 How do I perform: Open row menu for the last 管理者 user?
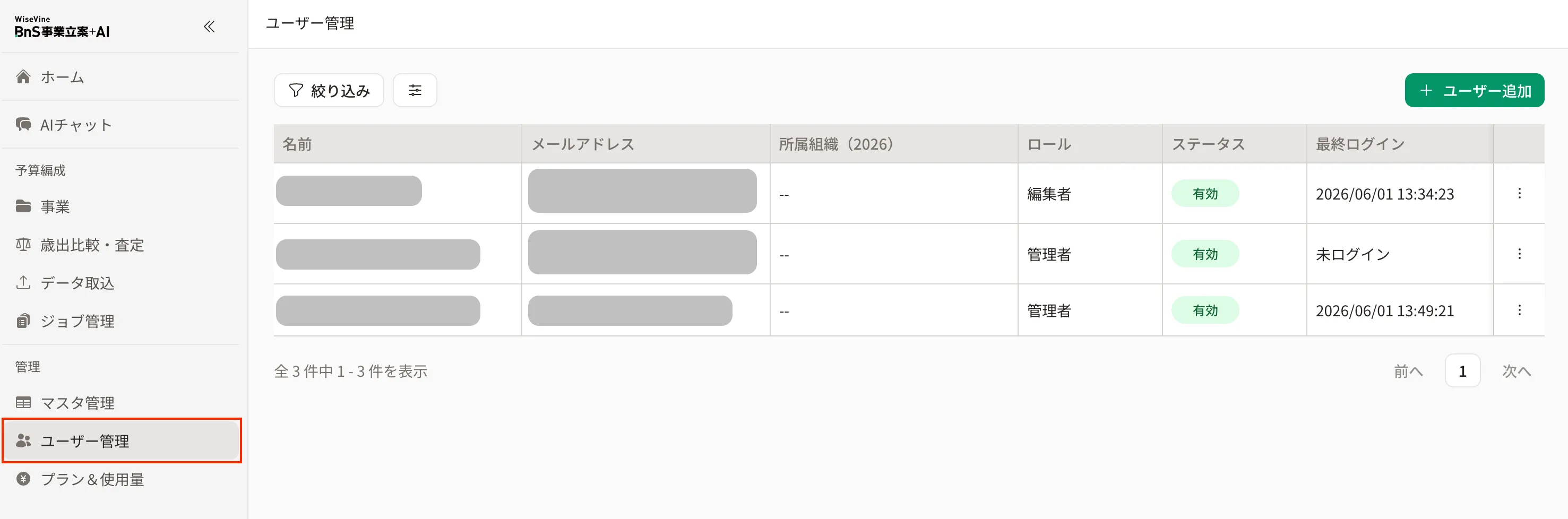(x=1519, y=310)
